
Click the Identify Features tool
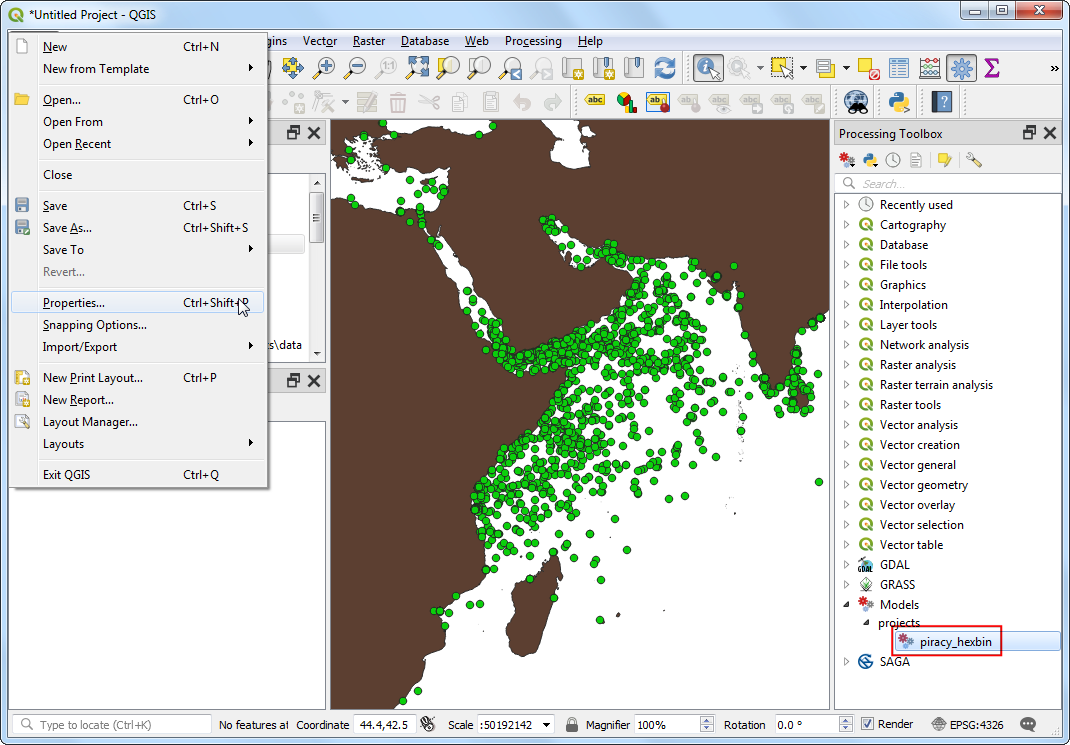pyautogui.click(x=708, y=68)
